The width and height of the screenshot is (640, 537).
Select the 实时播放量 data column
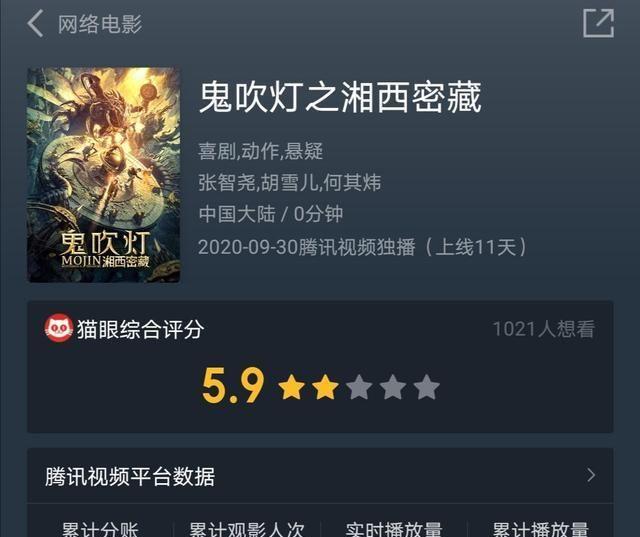click(393, 529)
